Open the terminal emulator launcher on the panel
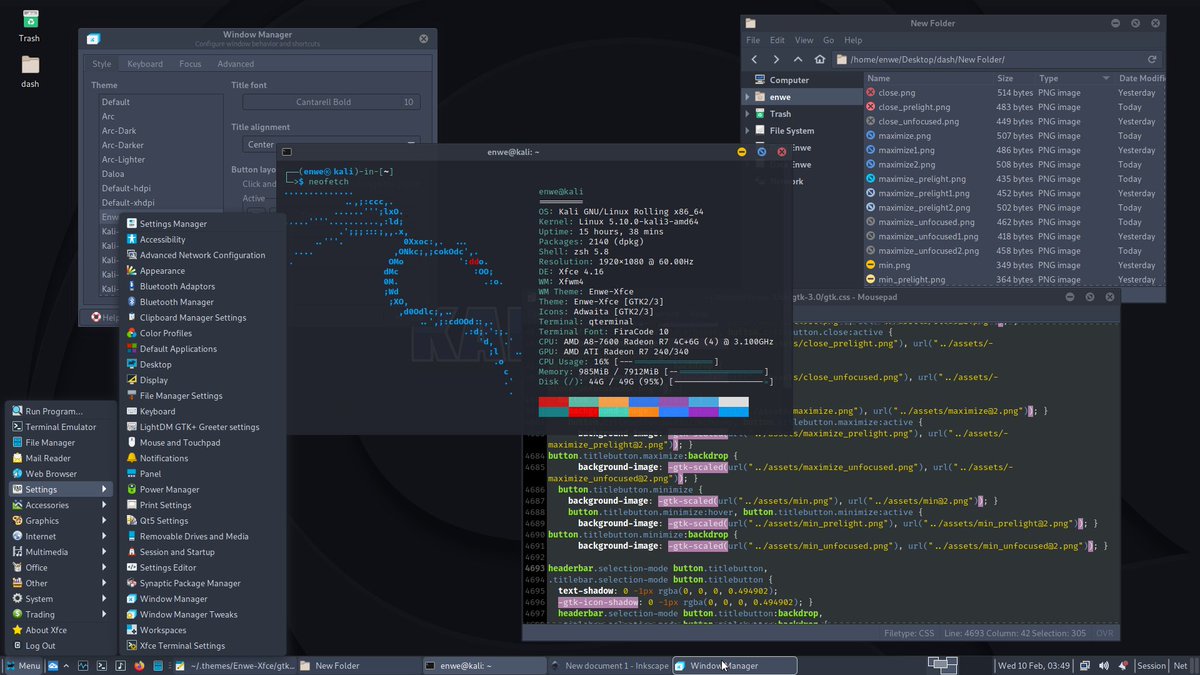The width and height of the screenshot is (1200, 675). click(101, 665)
